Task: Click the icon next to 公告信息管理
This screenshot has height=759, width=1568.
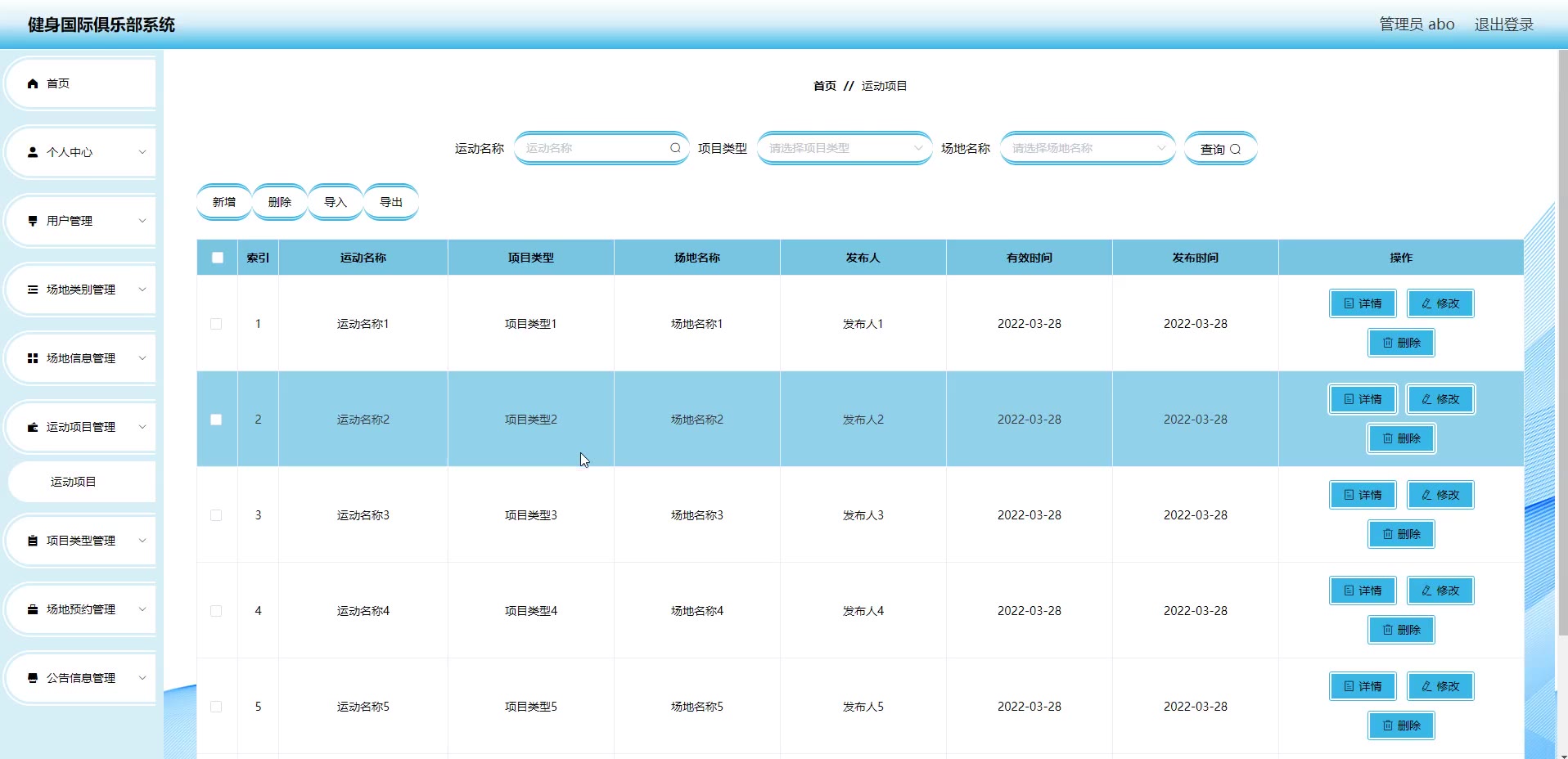Action: pyautogui.click(x=33, y=678)
